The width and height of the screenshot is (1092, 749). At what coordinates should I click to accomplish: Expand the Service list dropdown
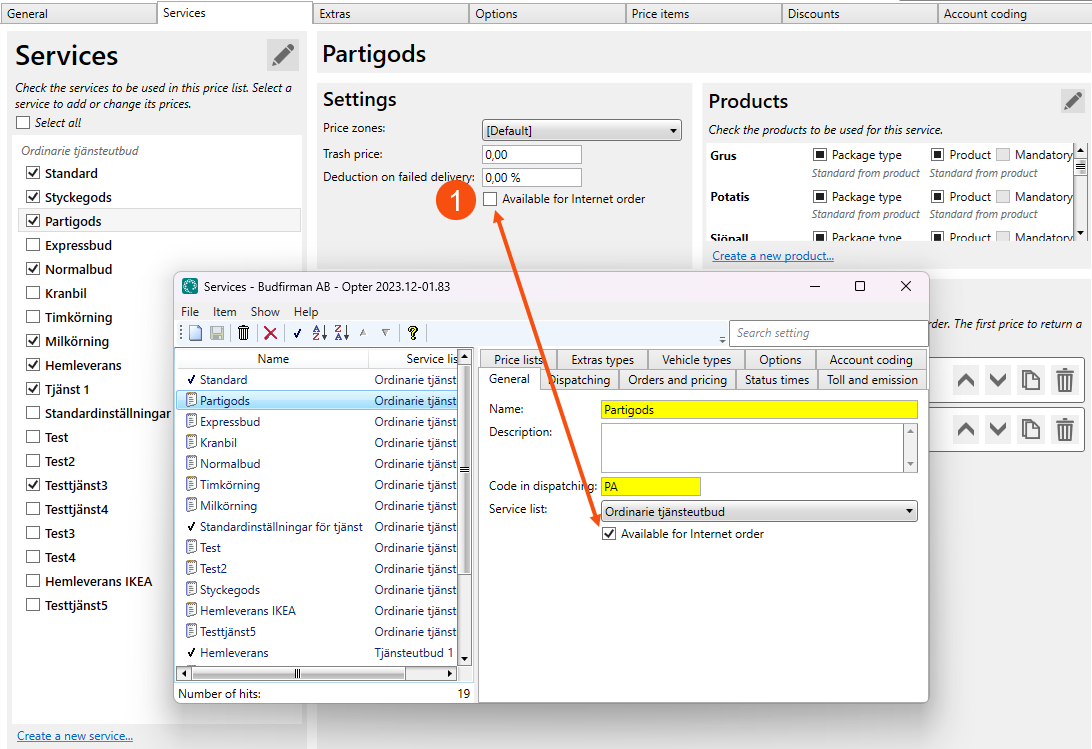[x=759, y=512]
